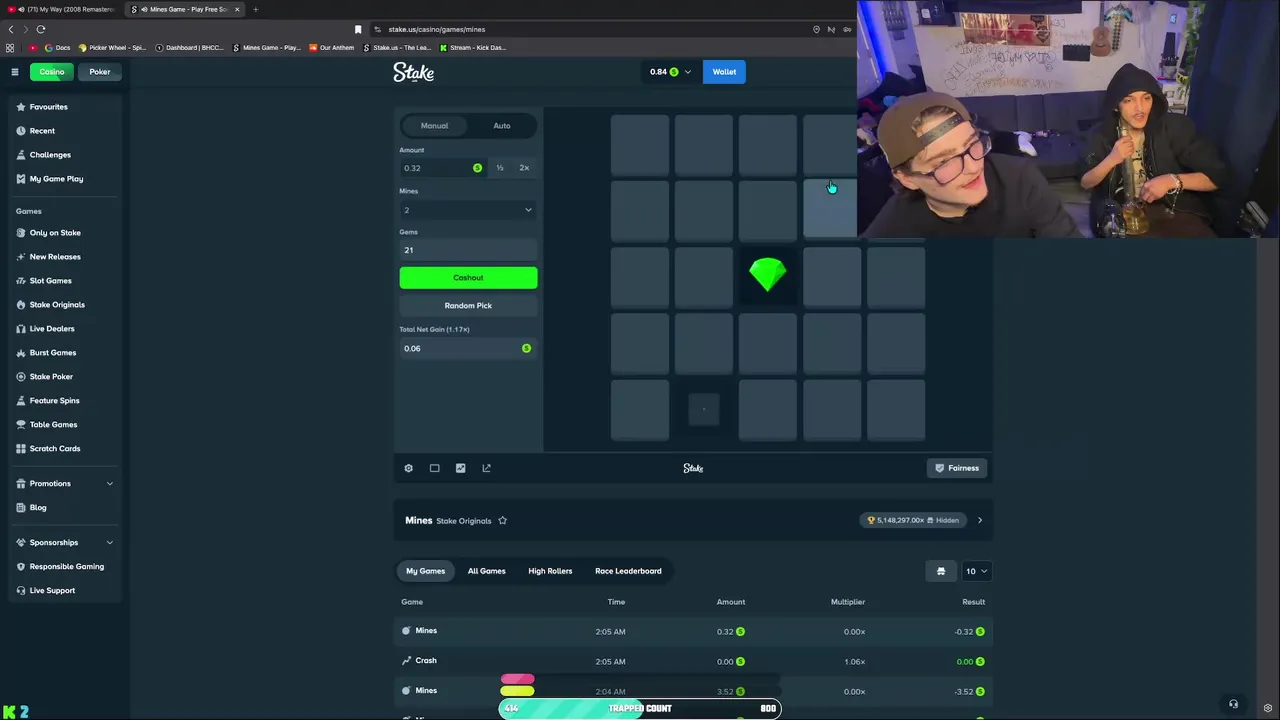1280x720 pixels.
Task: Open the Our Anthem bookmark
Action: 332,48
